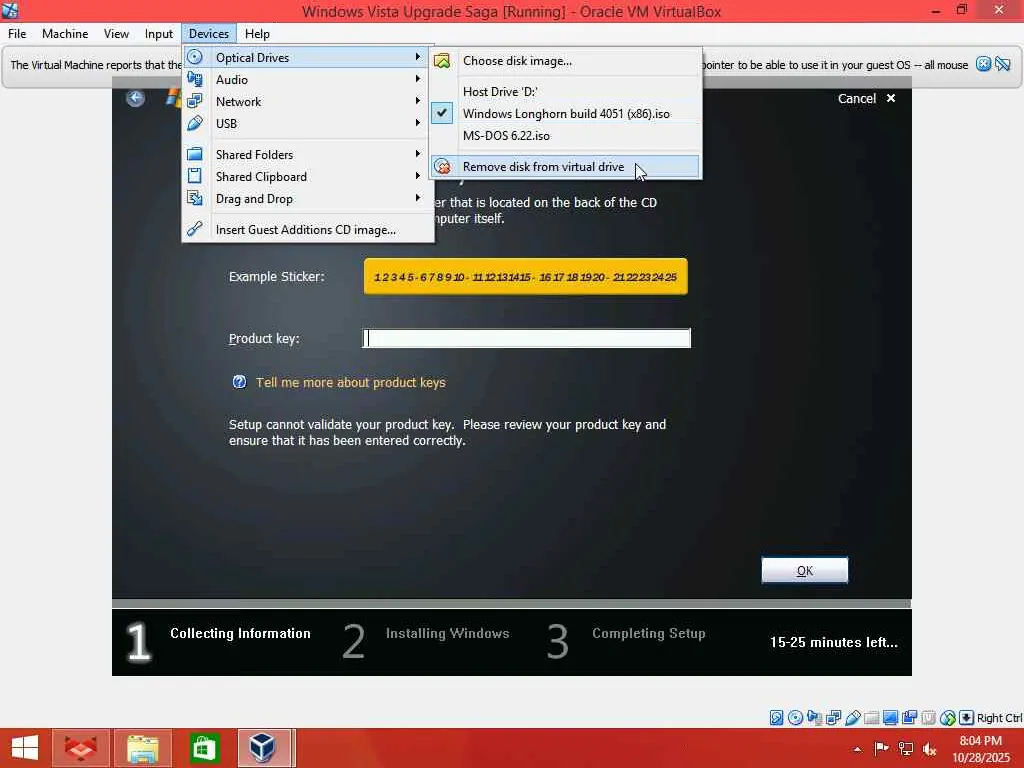Open Tell me more about product keys

pos(351,382)
